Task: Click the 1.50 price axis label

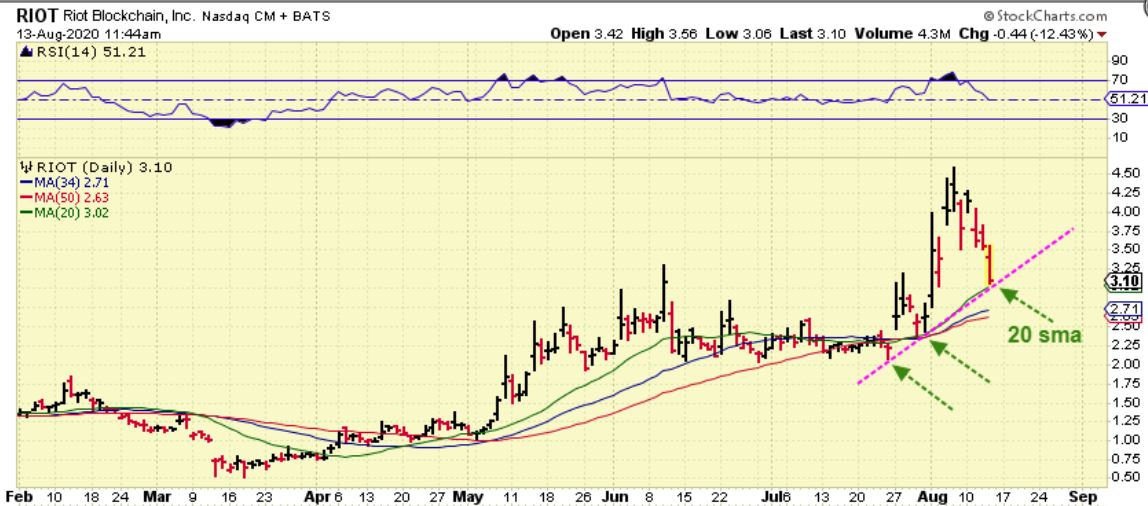Action: [1126, 401]
